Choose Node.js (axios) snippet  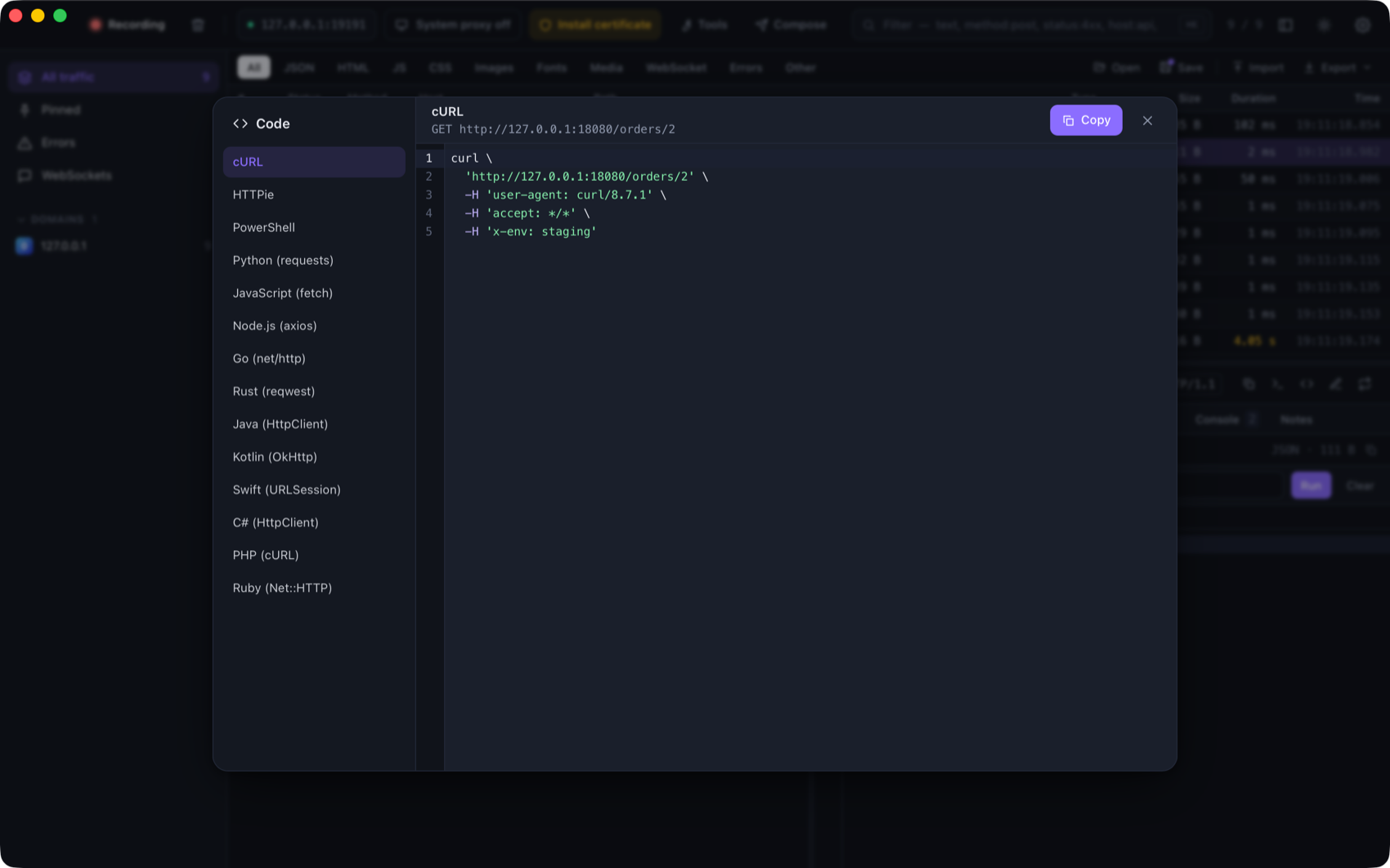[x=314, y=325]
